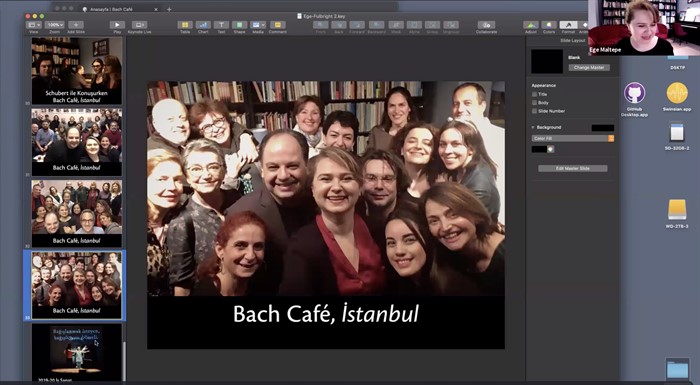Switch to the Anasayfa | Bach Café browser tab
Screen dimensions: 700x385
click(112, 9)
